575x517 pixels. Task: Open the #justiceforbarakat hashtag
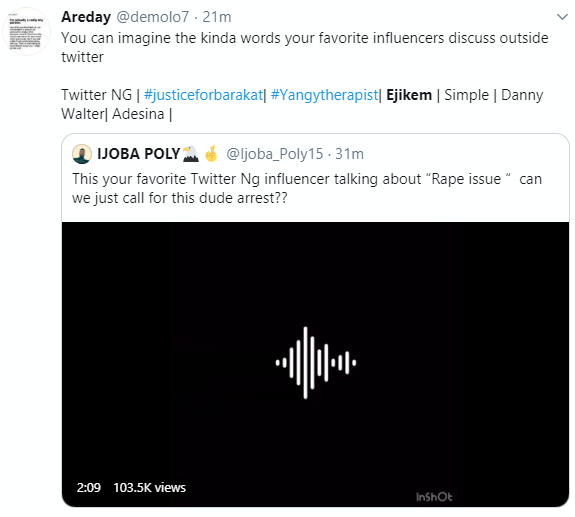click(204, 95)
